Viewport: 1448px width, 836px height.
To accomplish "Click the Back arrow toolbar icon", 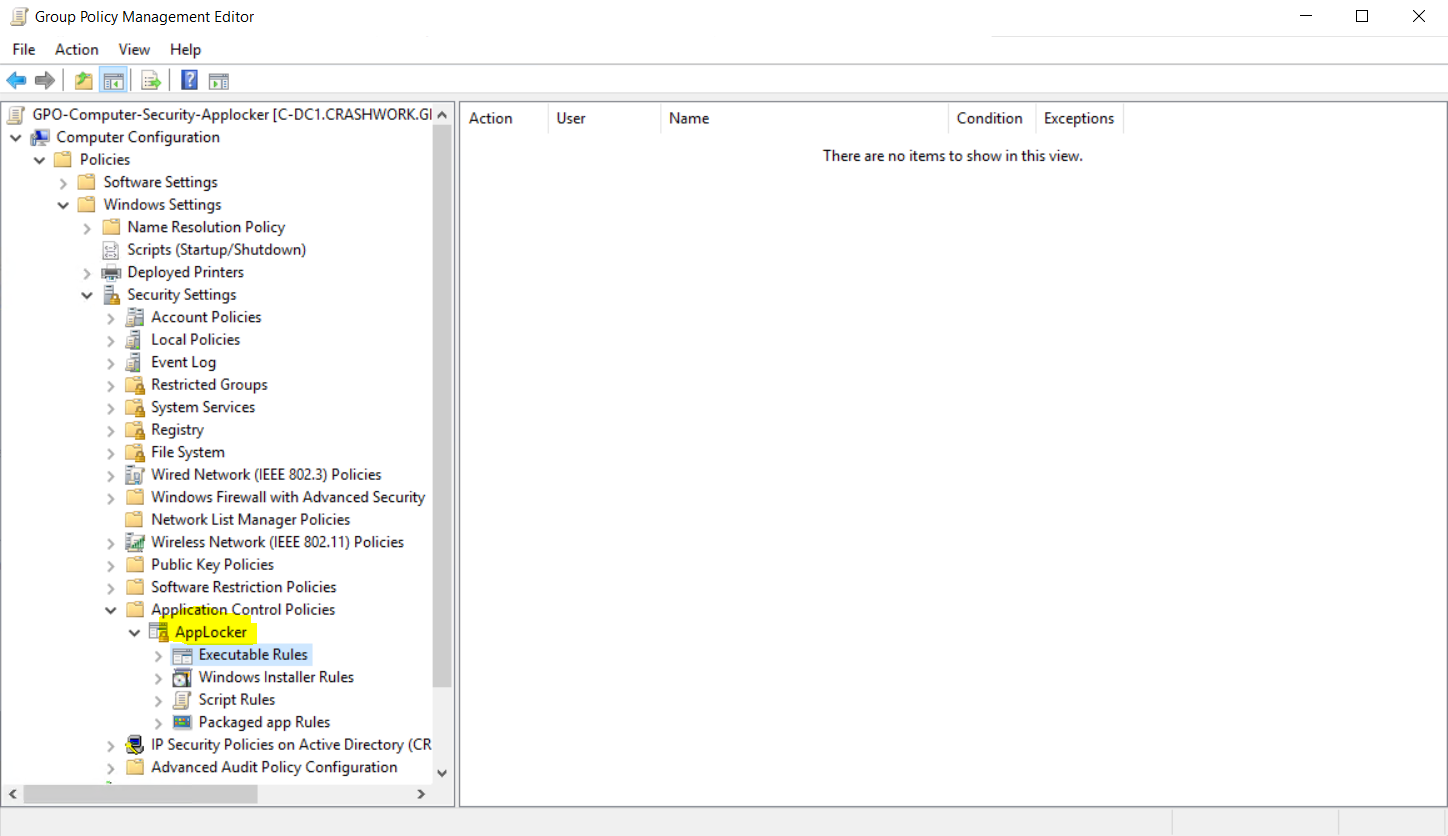I will [17, 81].
